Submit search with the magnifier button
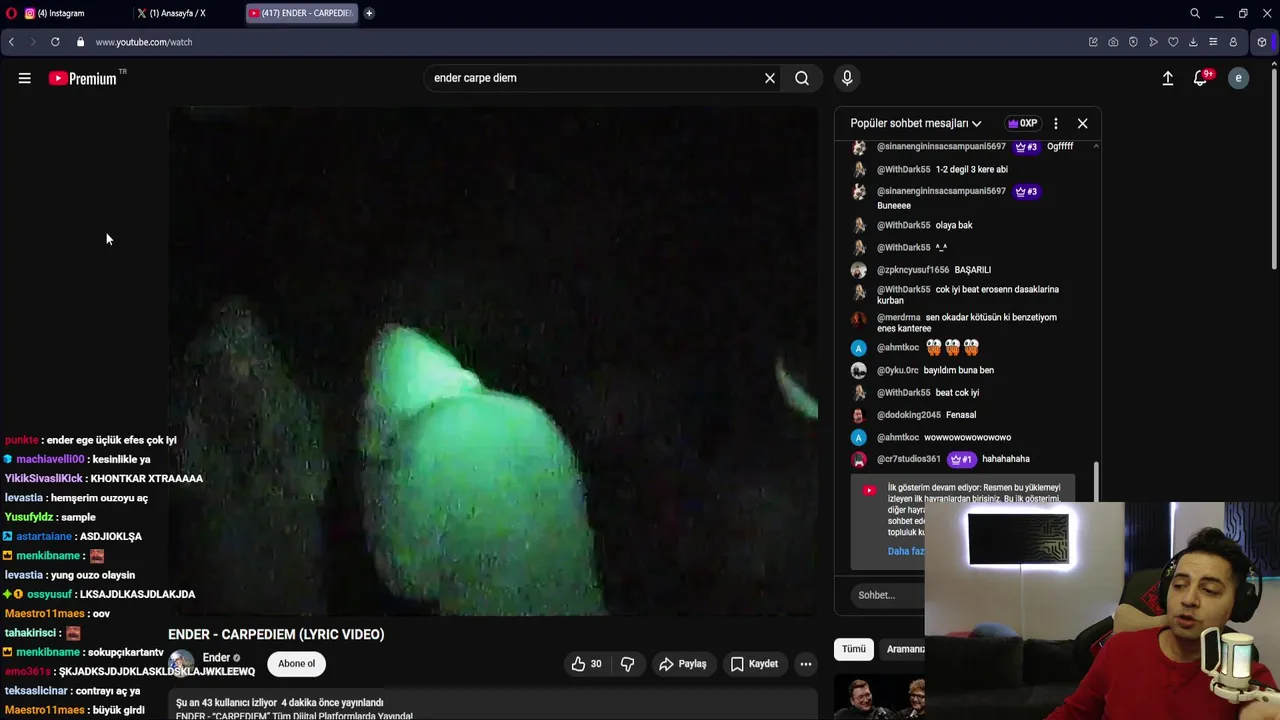This screenshot has width=1280, height=720. [802, 78]
